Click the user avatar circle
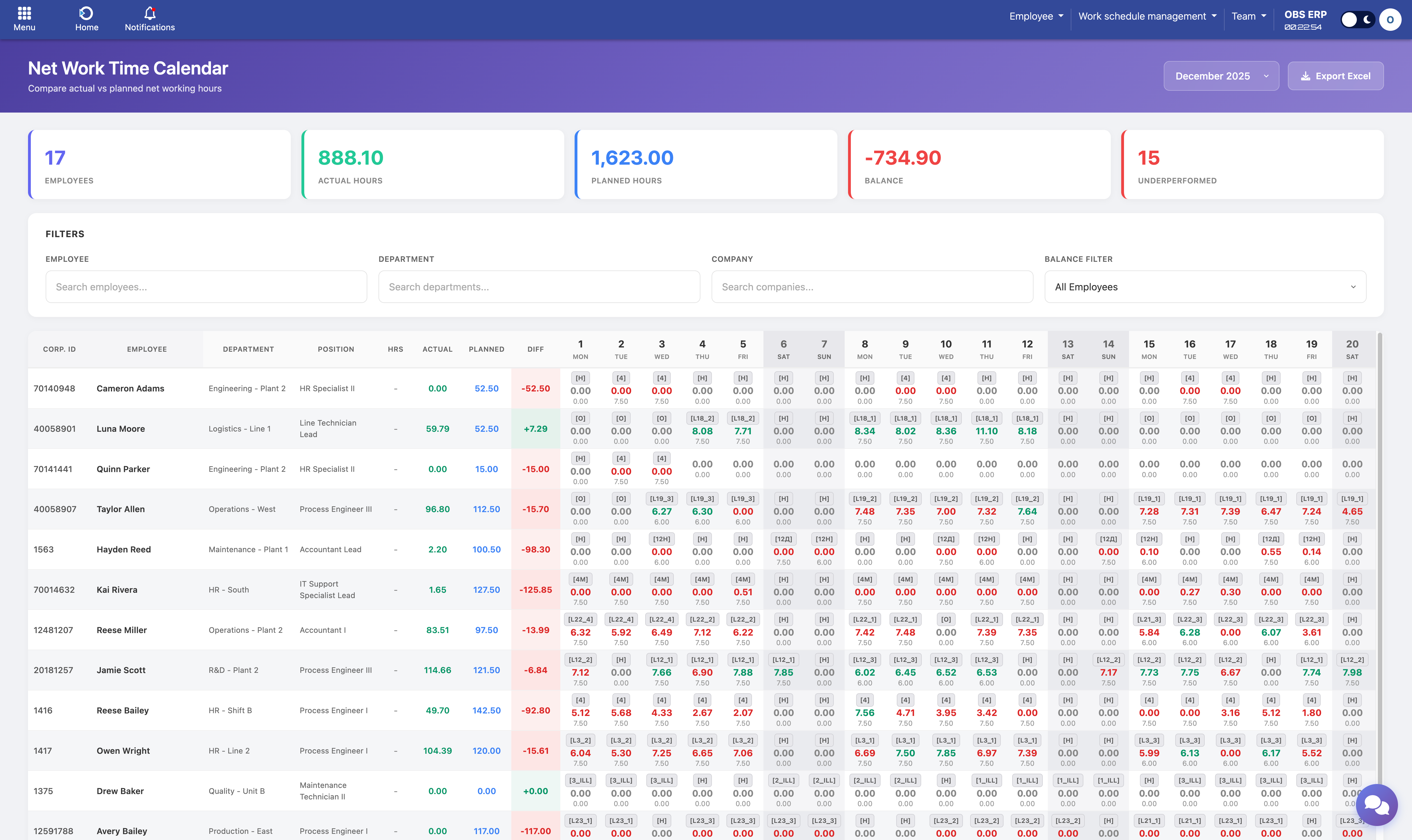The width and height of the screenshot is (1412, 840). [1390, 20]
